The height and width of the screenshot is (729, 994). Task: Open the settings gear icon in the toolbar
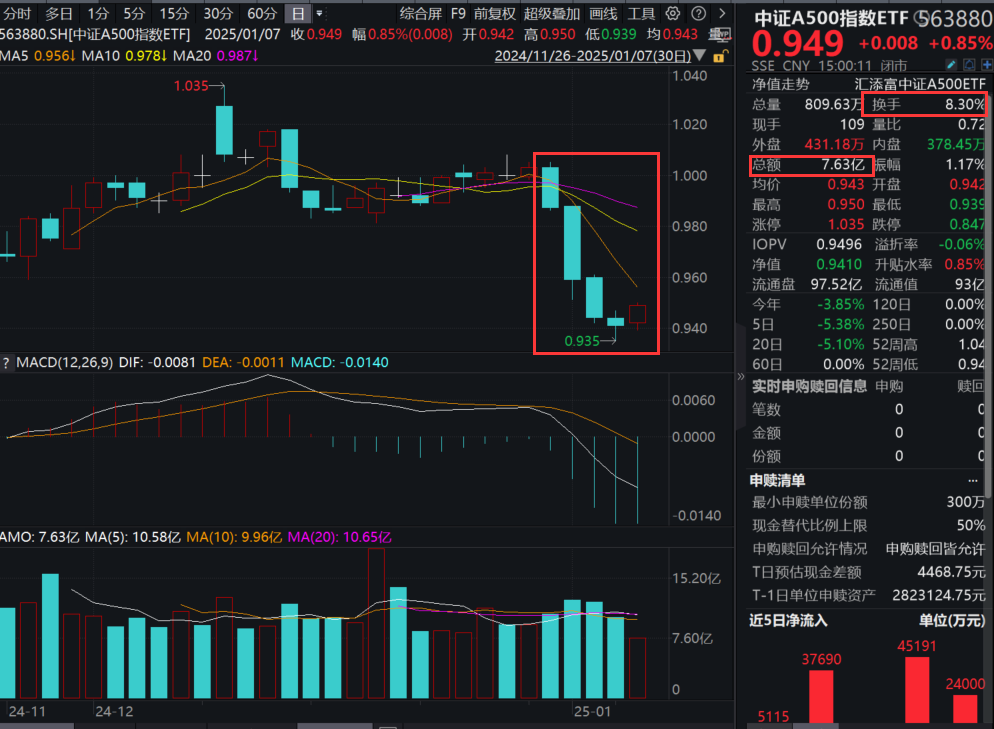(x=672, y=14)
